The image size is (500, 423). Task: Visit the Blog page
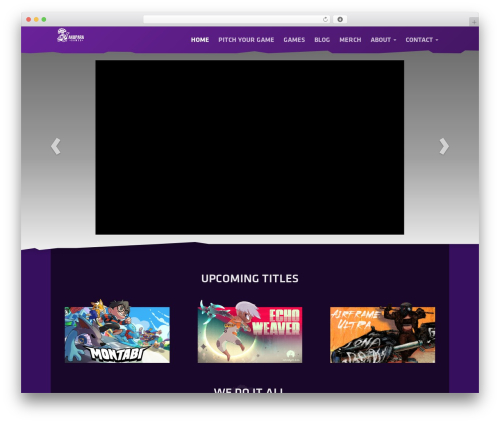[322, 40]
